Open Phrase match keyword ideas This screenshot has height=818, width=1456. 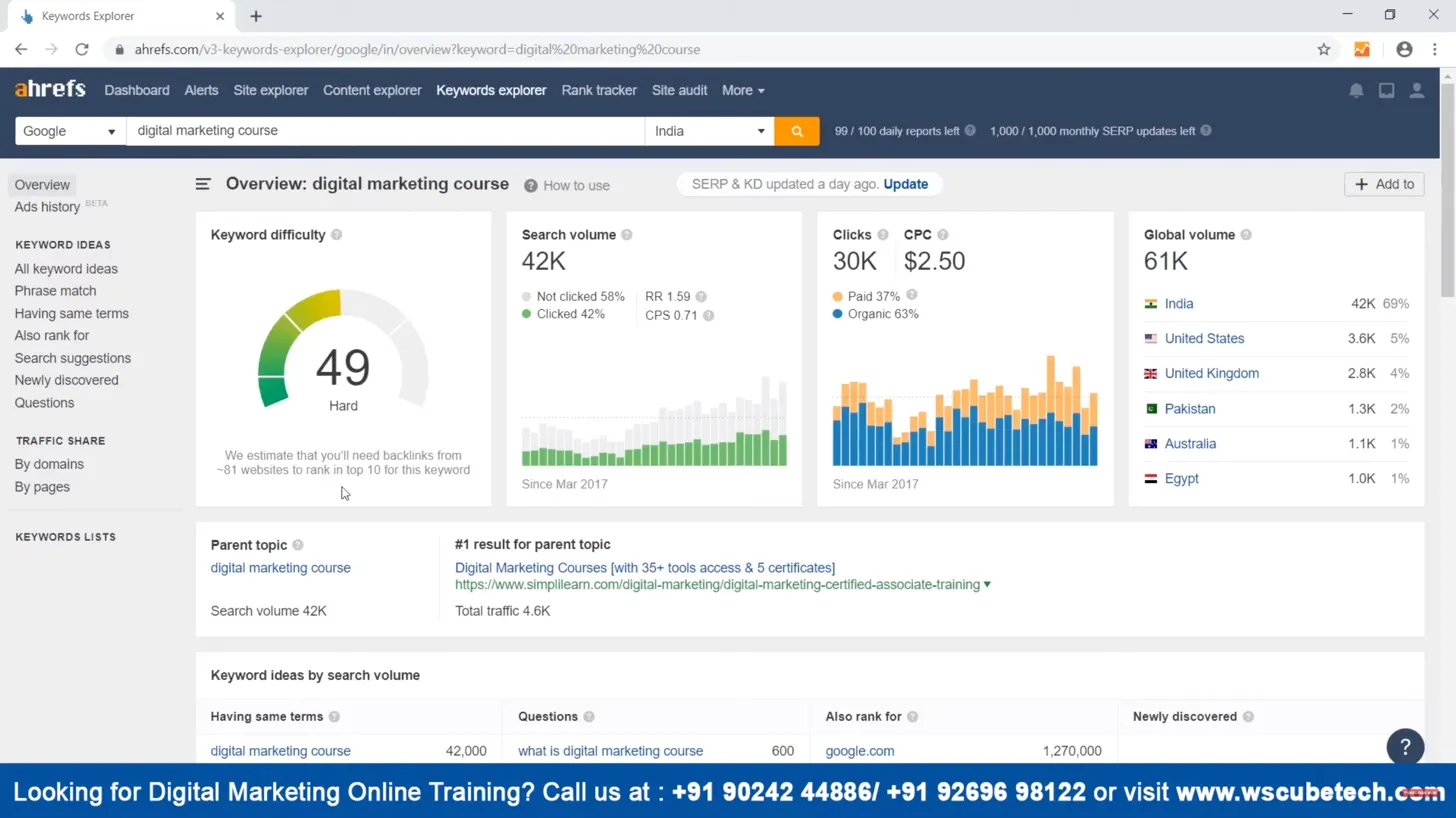point(55,291)
